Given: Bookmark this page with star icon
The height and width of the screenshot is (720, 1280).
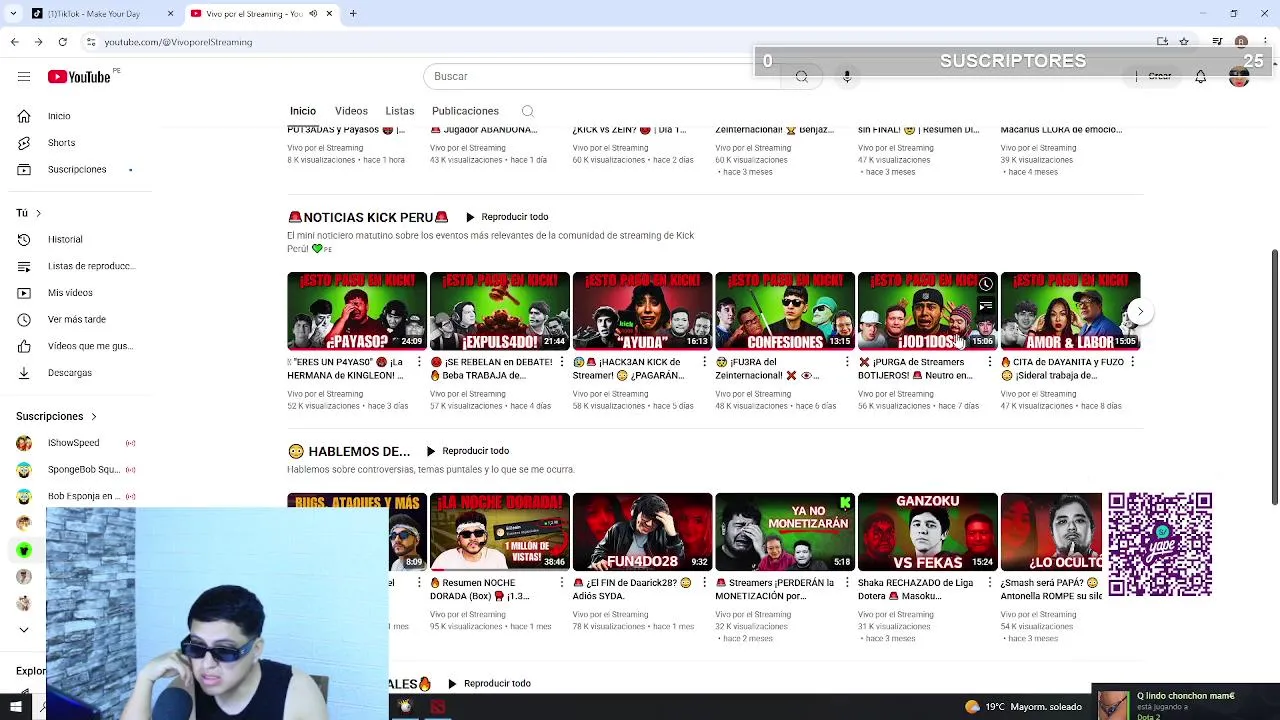Looking at the screenshot, I should pyautogui.click(x=1184, y=42).
